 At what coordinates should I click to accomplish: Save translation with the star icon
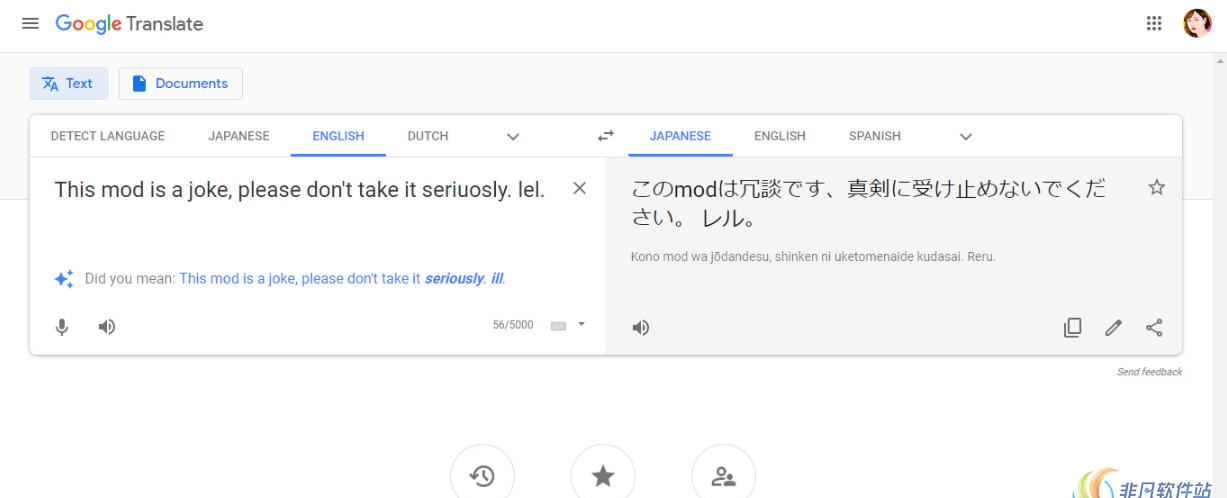coord(1157,188)
